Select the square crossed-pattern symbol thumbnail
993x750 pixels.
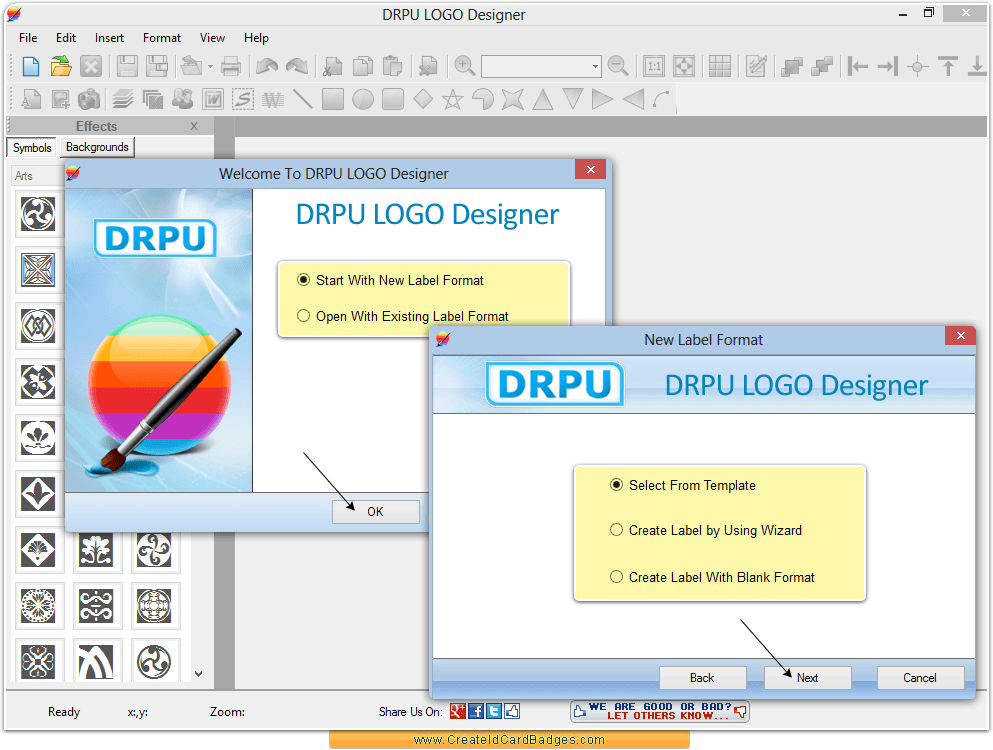[x=39, y=270]
